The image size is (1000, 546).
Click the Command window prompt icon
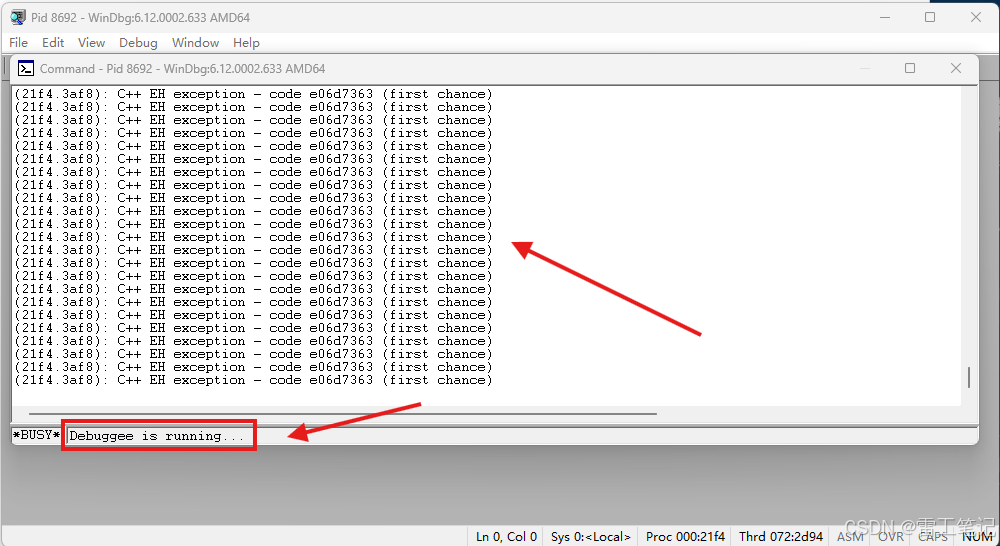point(26,68)
